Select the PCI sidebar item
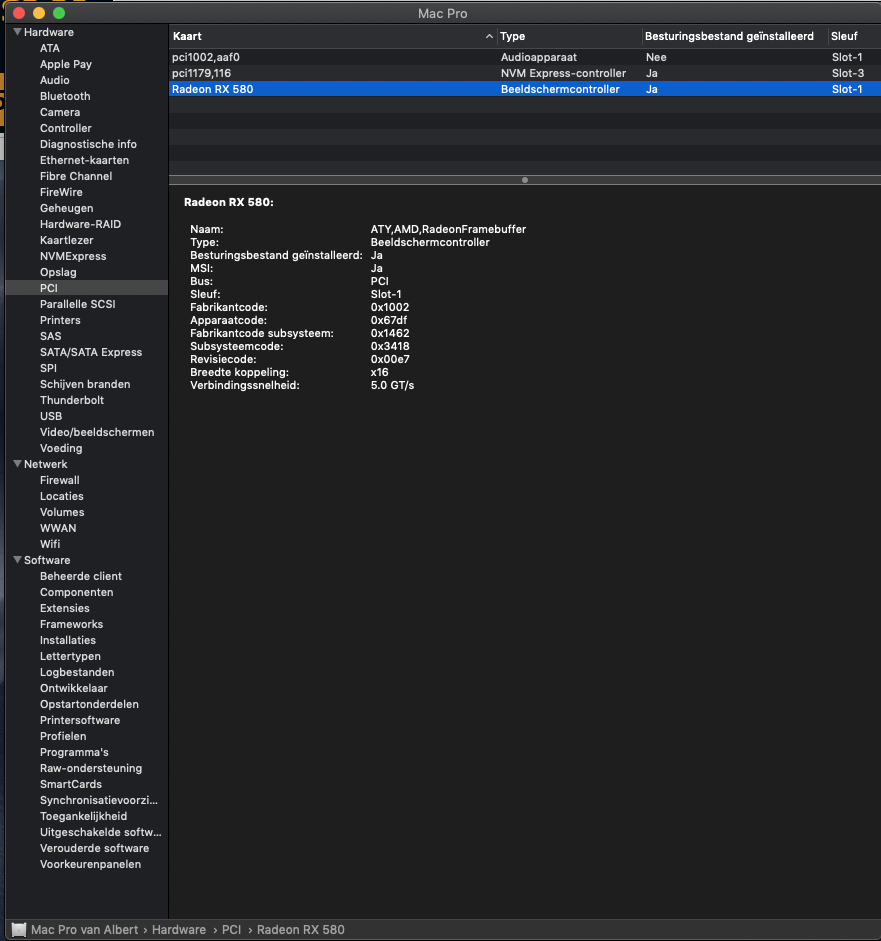Screen dimensions: 881x941 87,288
